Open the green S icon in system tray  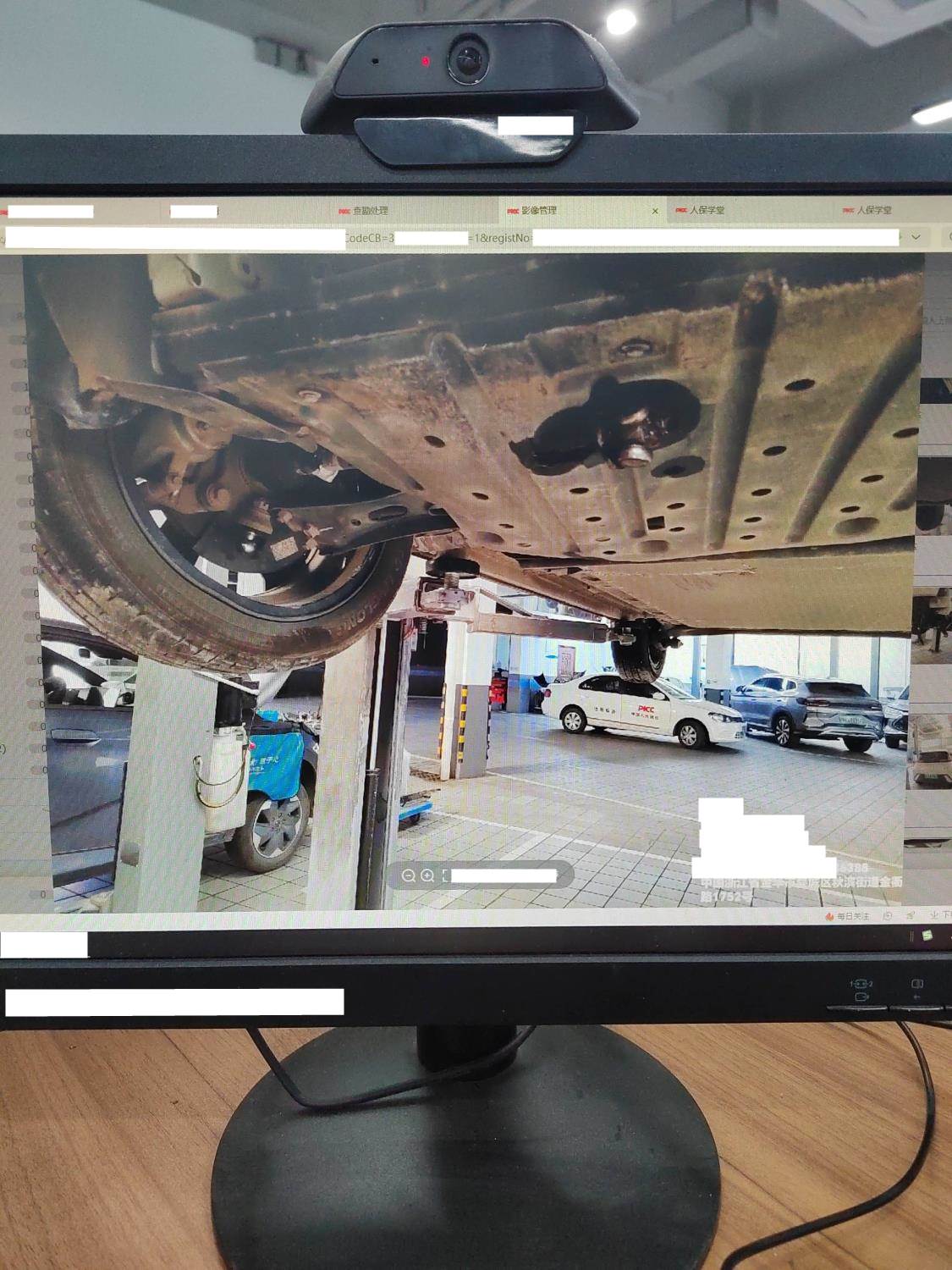927,935
